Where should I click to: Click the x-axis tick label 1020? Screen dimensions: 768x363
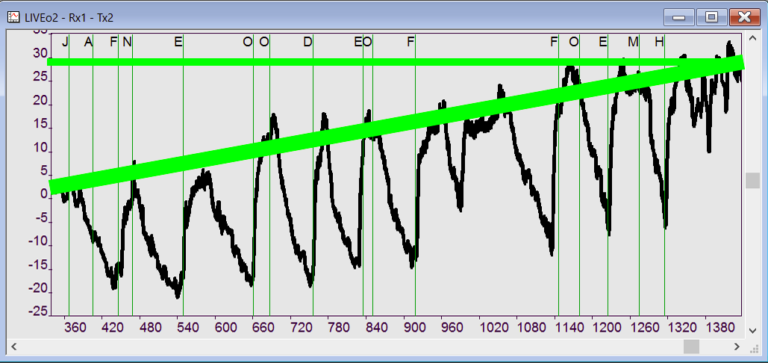click(x=494, y=327)
